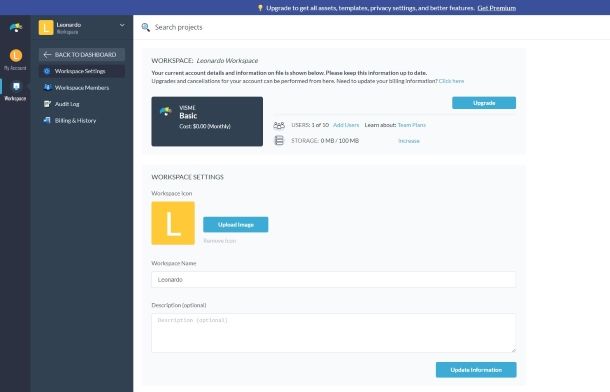Viewport: 610px width, 392px height.
Task: Click the search magnifier icon
Action: pos(145,27)
